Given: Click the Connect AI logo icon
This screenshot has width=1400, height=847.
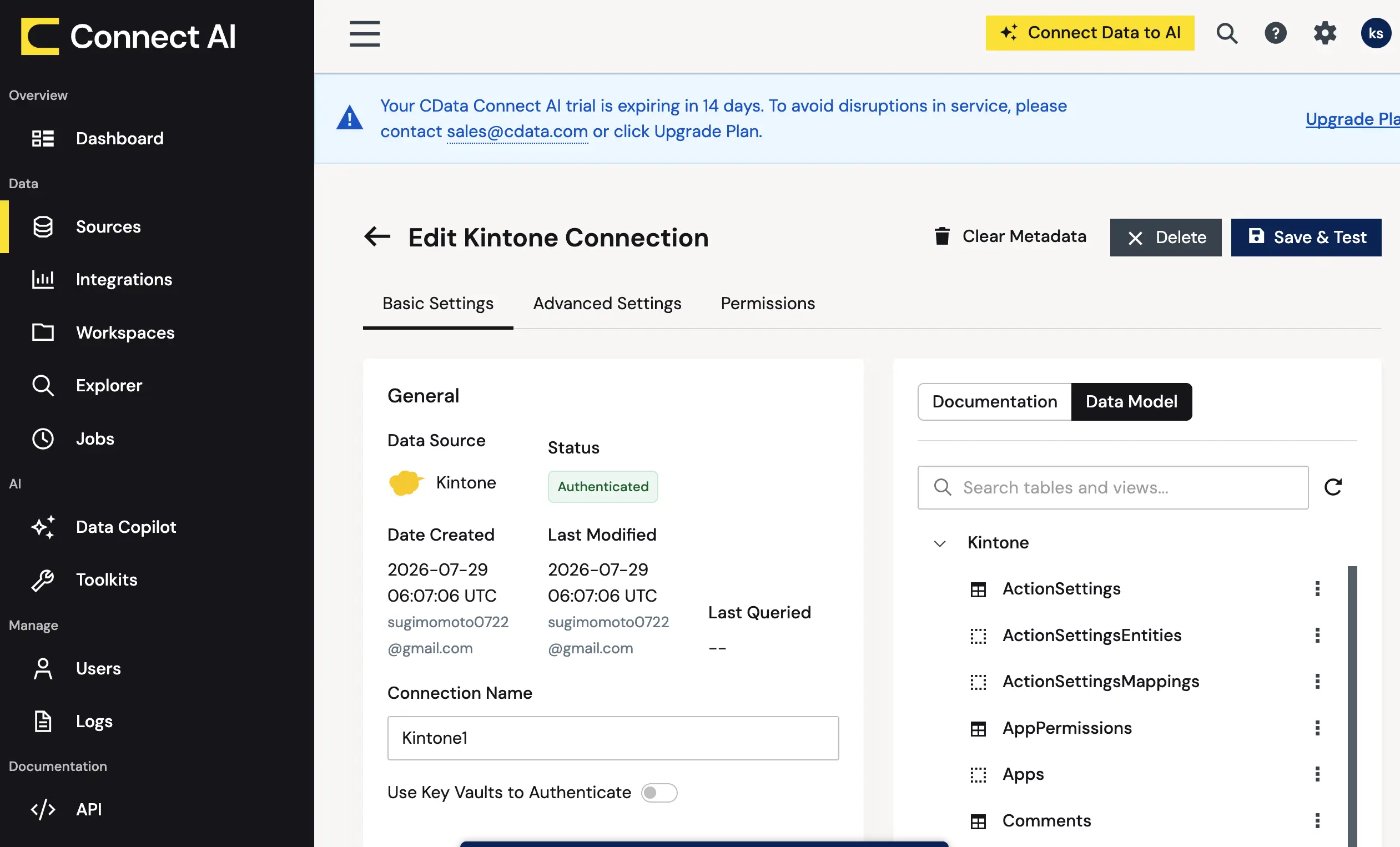Looking at the screenshot, I should pos(40,36).
